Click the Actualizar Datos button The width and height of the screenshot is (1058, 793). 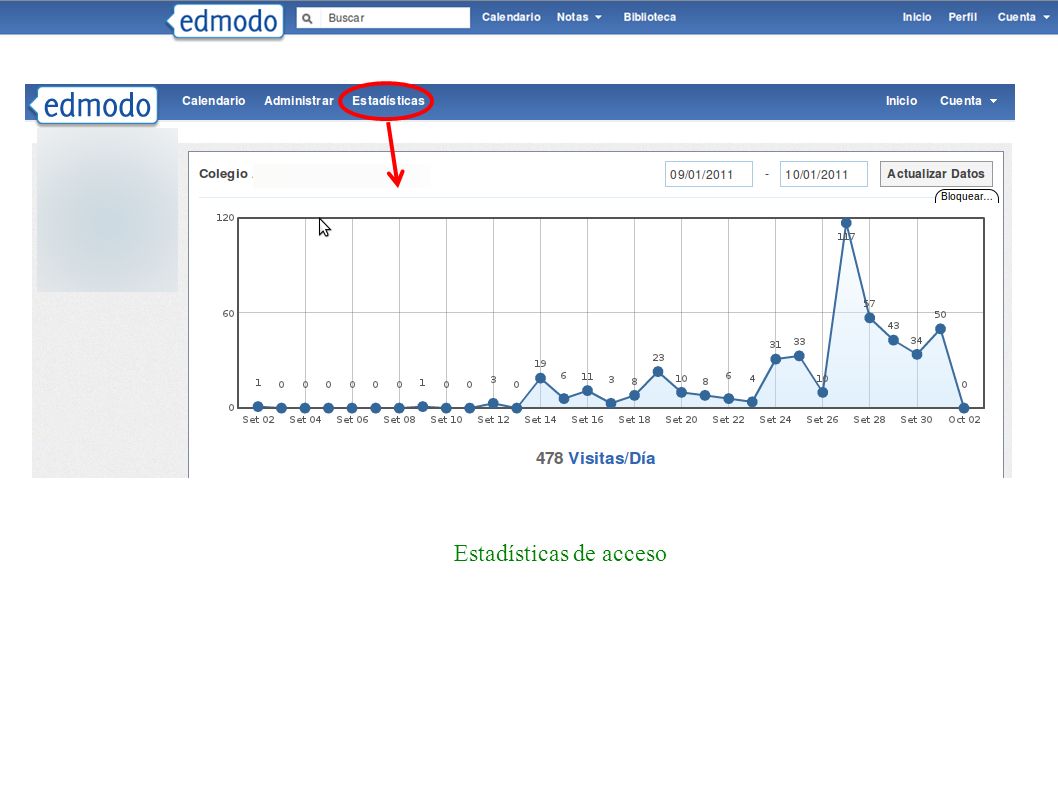[x=935, y=173]
